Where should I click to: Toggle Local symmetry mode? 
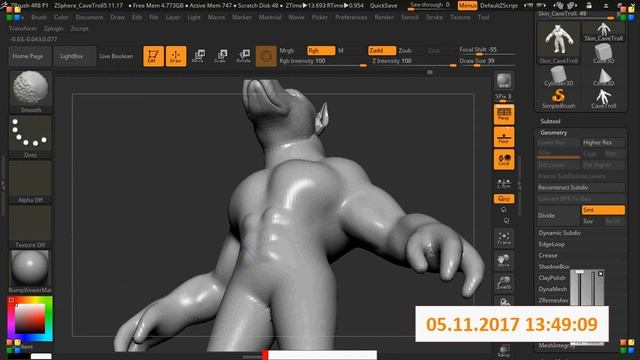[x=504, y=159]
